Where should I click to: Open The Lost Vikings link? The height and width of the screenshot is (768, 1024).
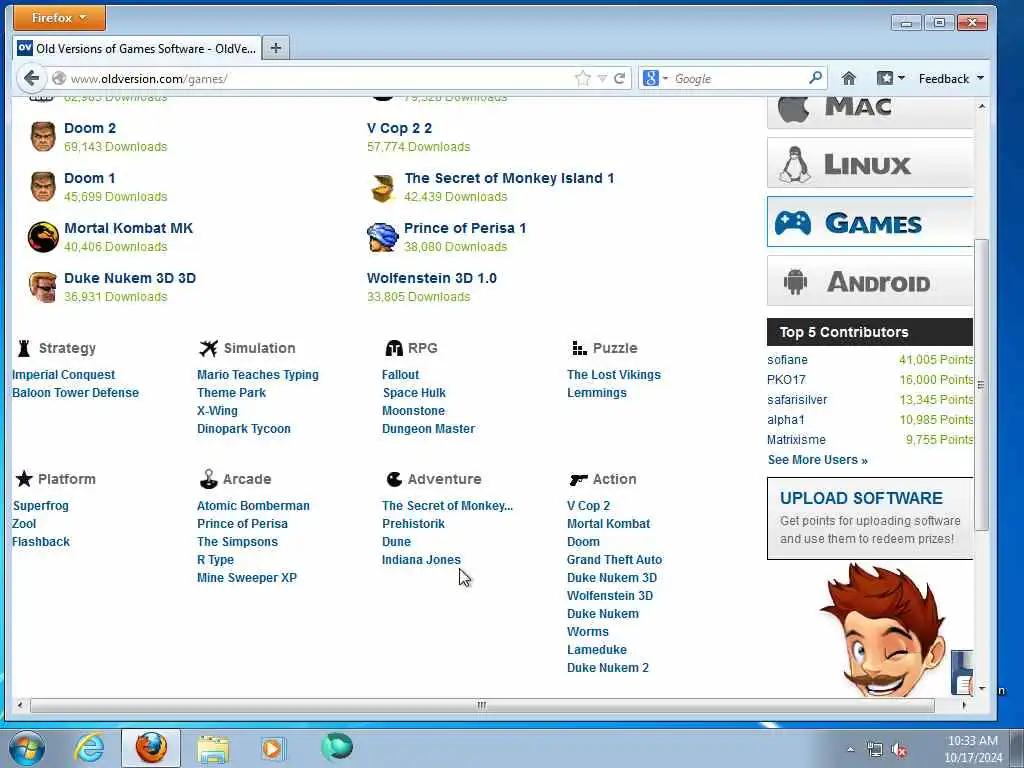click(x=614, y=375)
